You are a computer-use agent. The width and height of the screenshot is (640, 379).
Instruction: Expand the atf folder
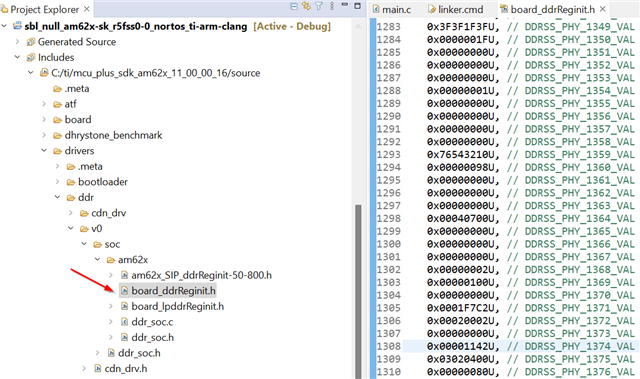pos(44,104)
